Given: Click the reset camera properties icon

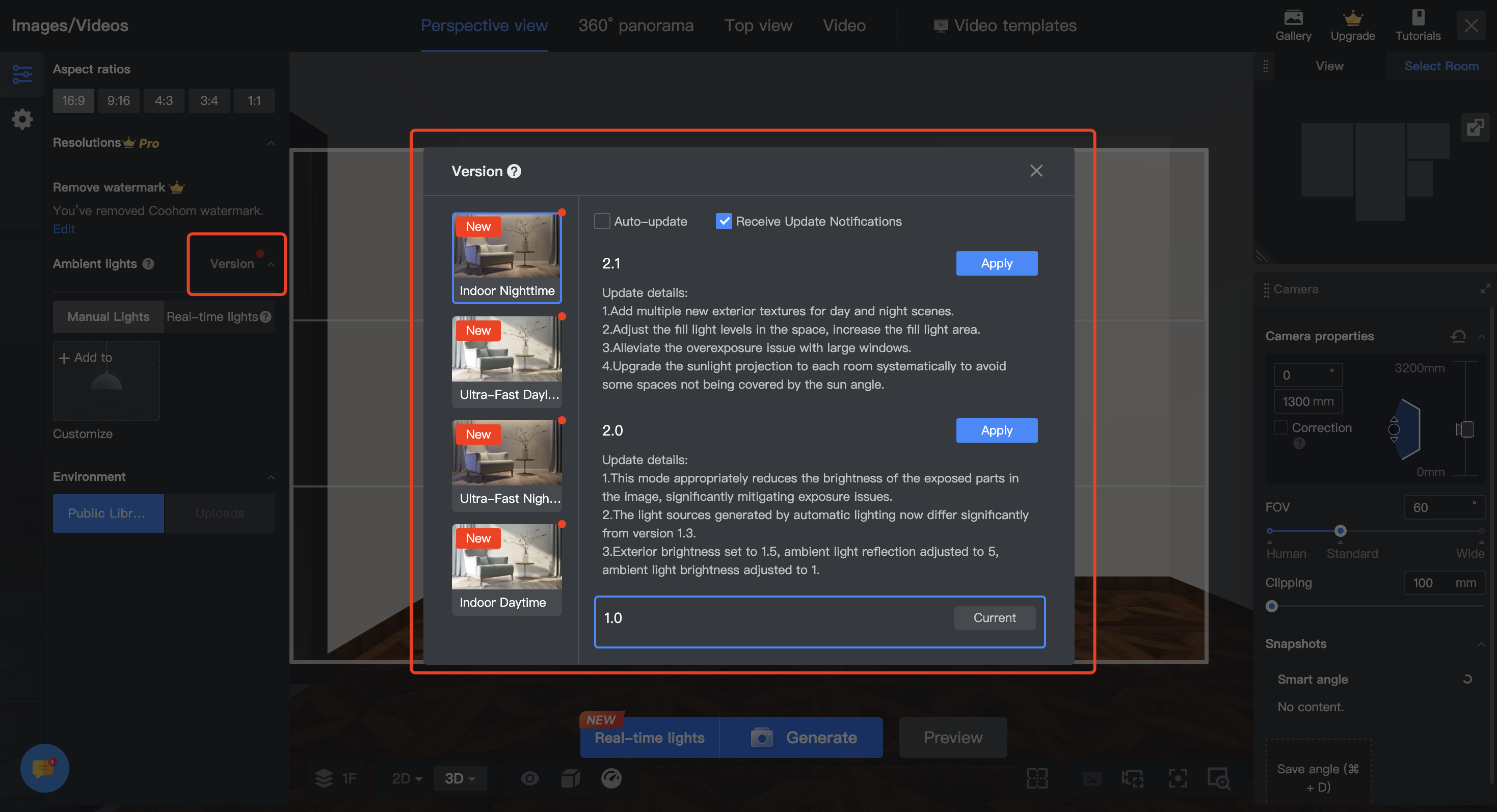Looking at the screenshot, I should [x=1458, y=336].
